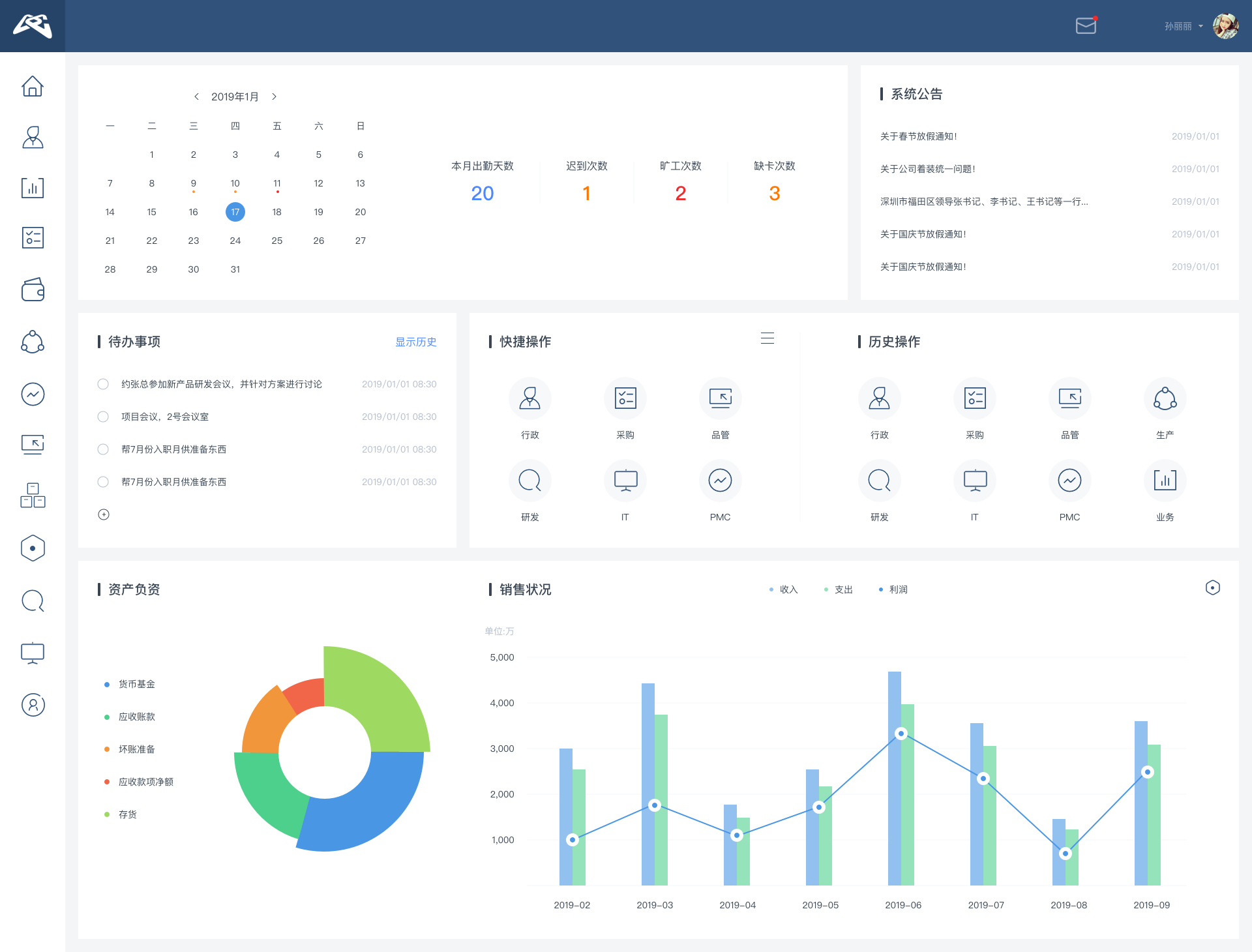This screenshot has width=1252, height=952.
Task: Open the bar chart icon in sidebar
Action: pos(33,188)
